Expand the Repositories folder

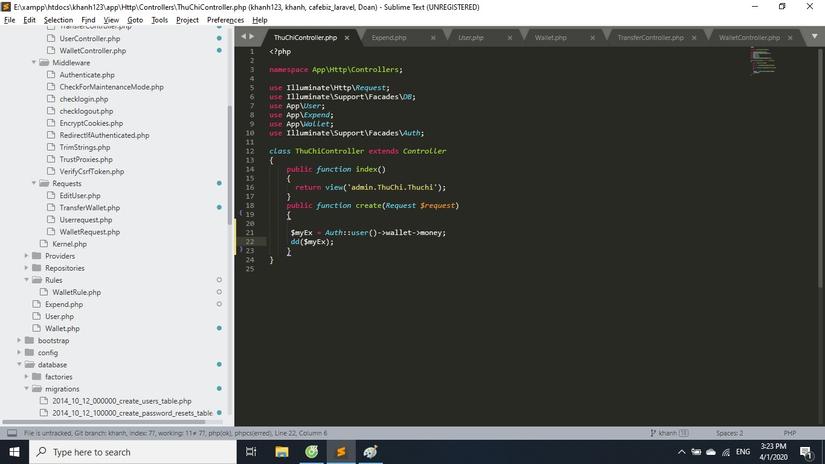click(26, 268)
